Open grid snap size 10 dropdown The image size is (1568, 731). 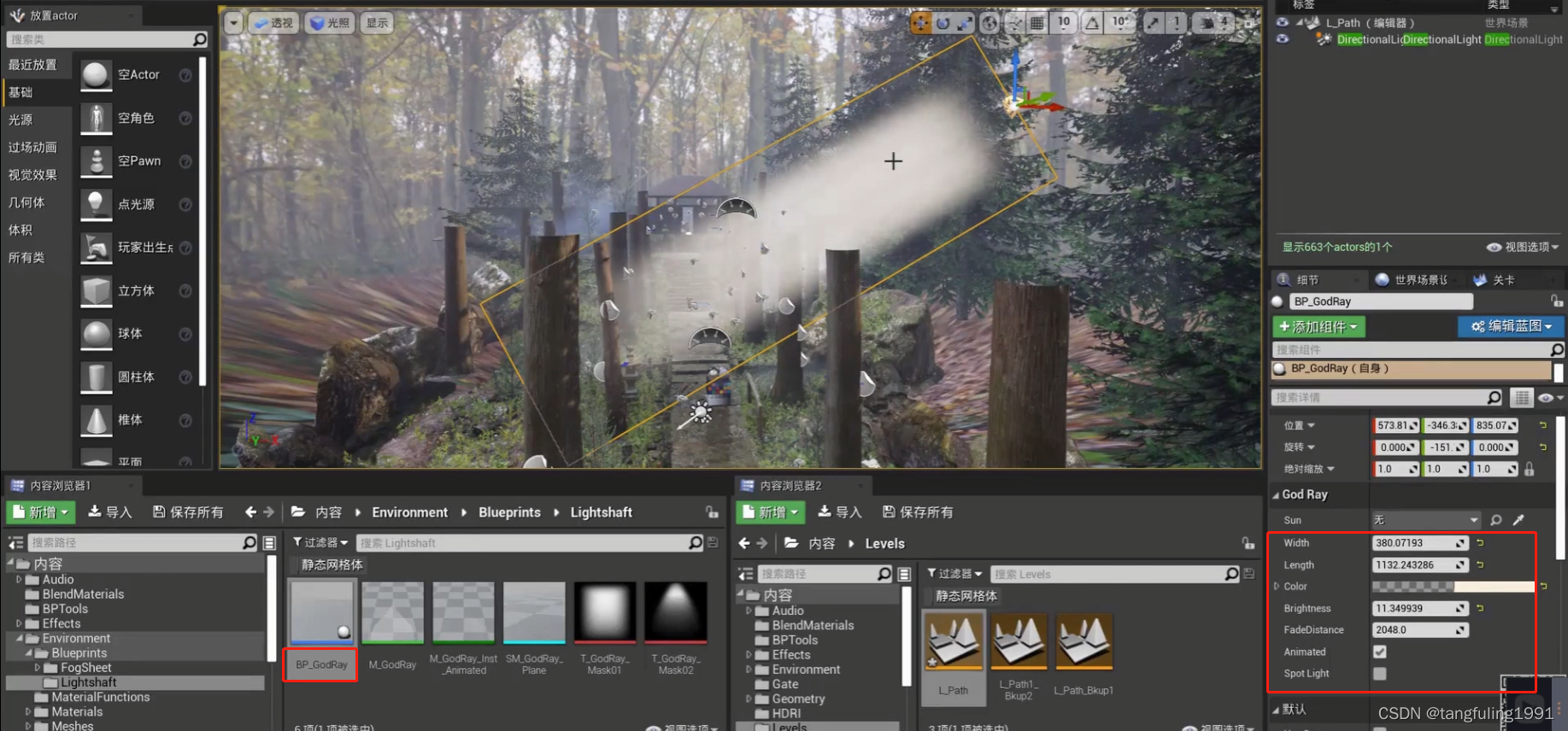click(1064, 23)
